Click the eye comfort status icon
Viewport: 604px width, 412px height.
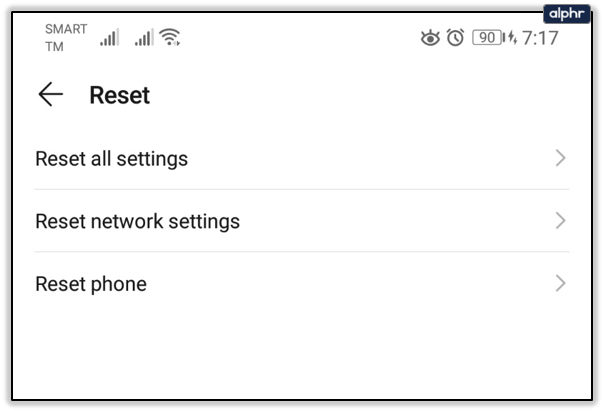[430, 38]
